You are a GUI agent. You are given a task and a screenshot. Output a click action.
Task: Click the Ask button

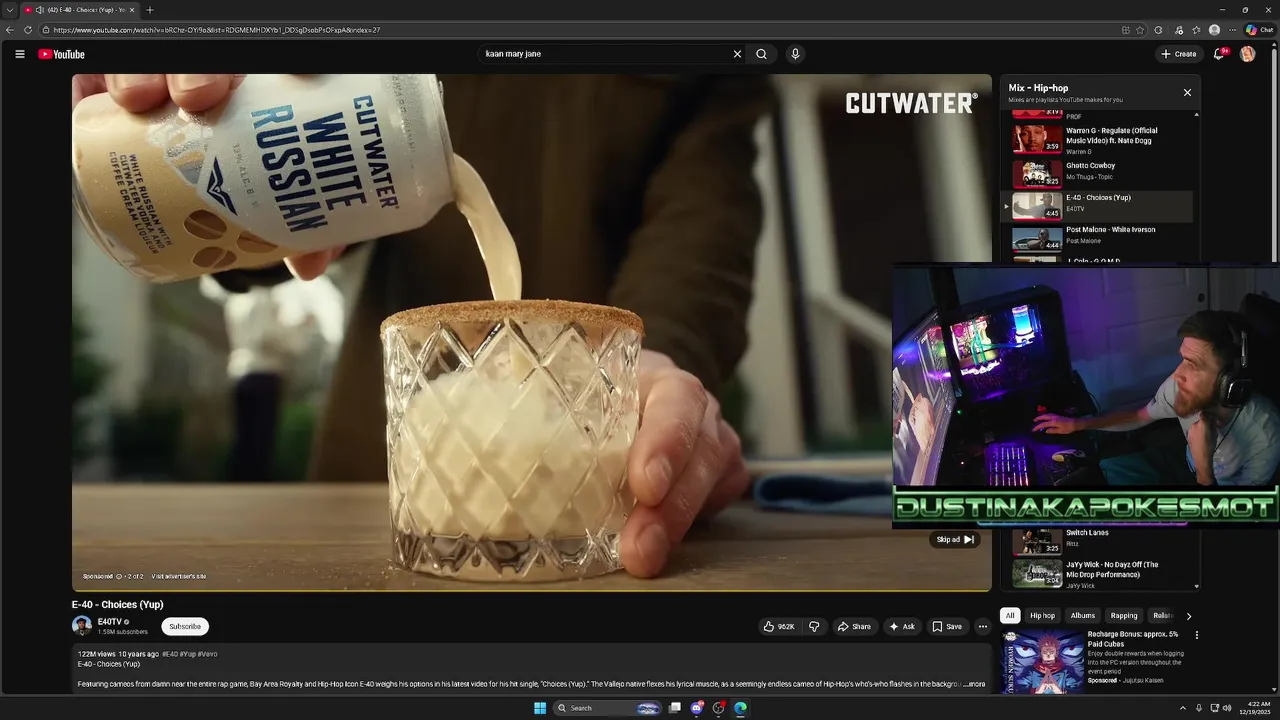(901, 627)
